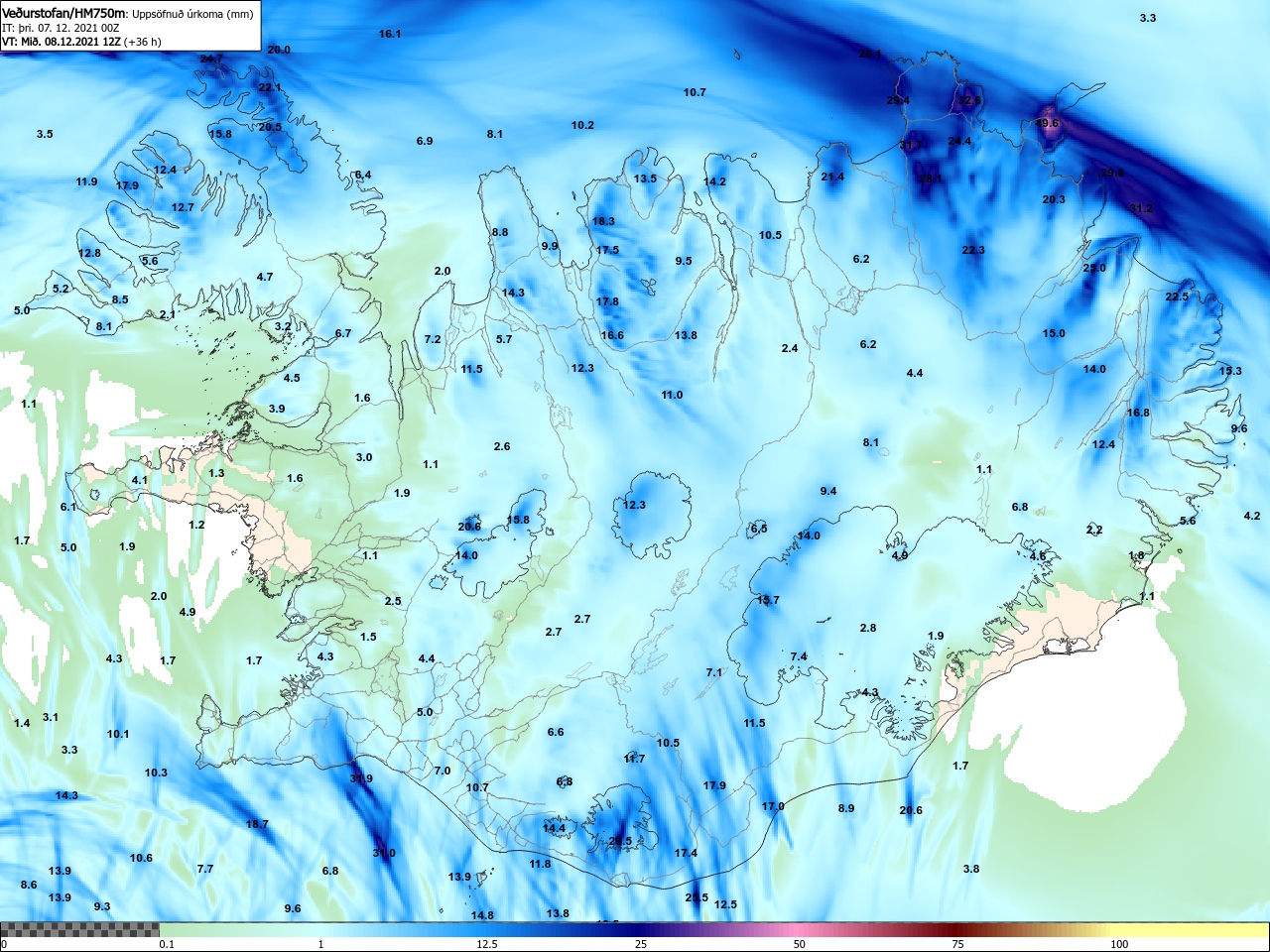The height and width of the screenshot is (952, 1270).
Task: Click the 11.7 precipitation value
Action: pos(634,760)
